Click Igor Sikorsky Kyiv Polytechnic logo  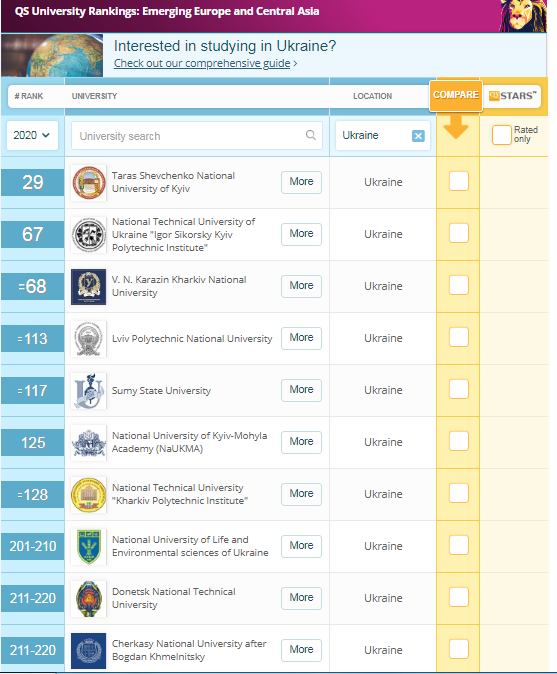(89, 235)
